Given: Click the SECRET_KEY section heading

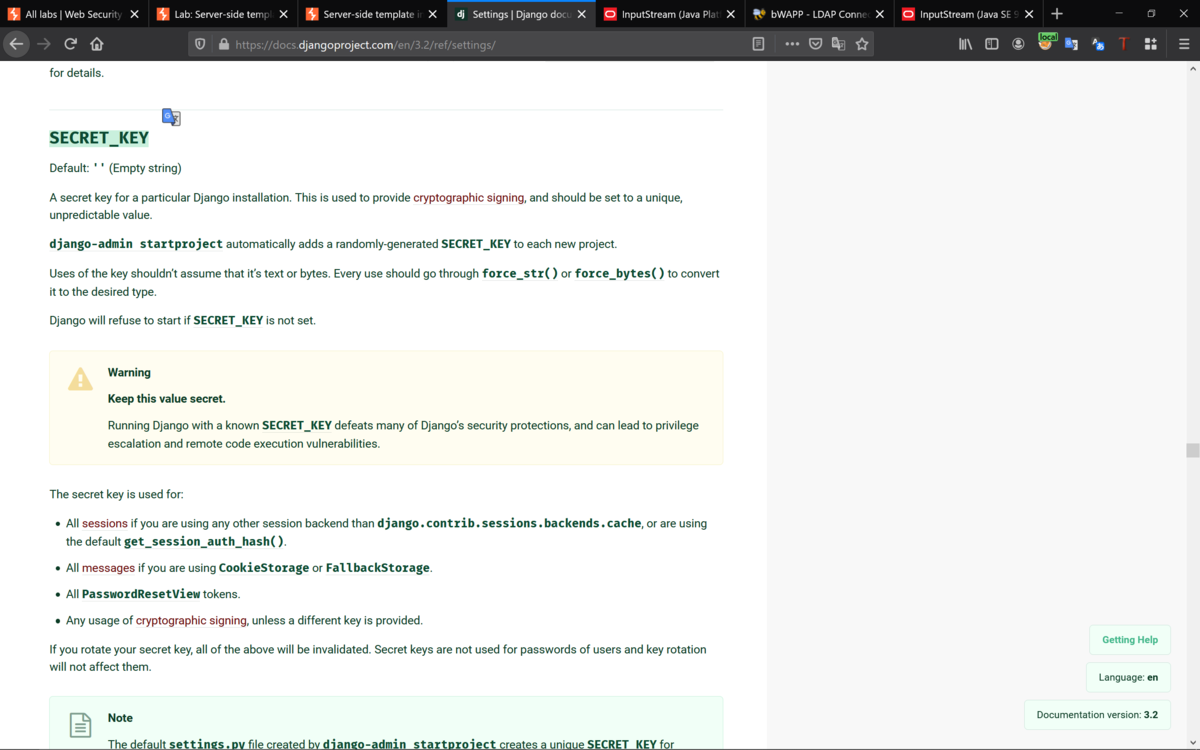Looking at the screenshot, I should click(99, 138).
